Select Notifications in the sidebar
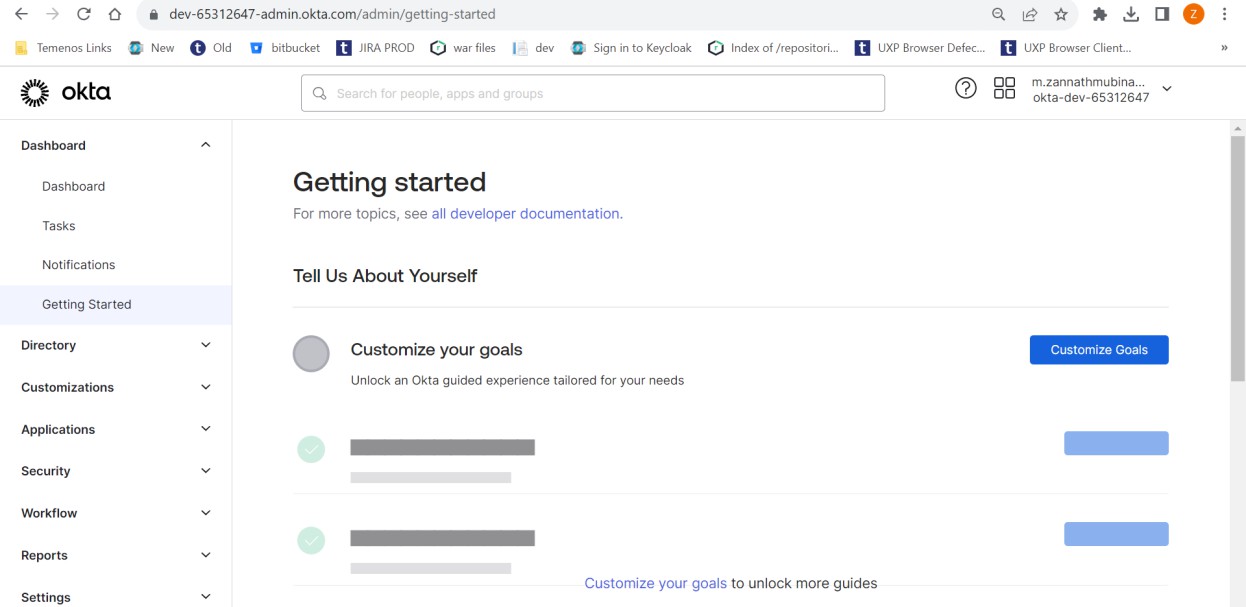The image size is (1246, 607). [78, 265]
